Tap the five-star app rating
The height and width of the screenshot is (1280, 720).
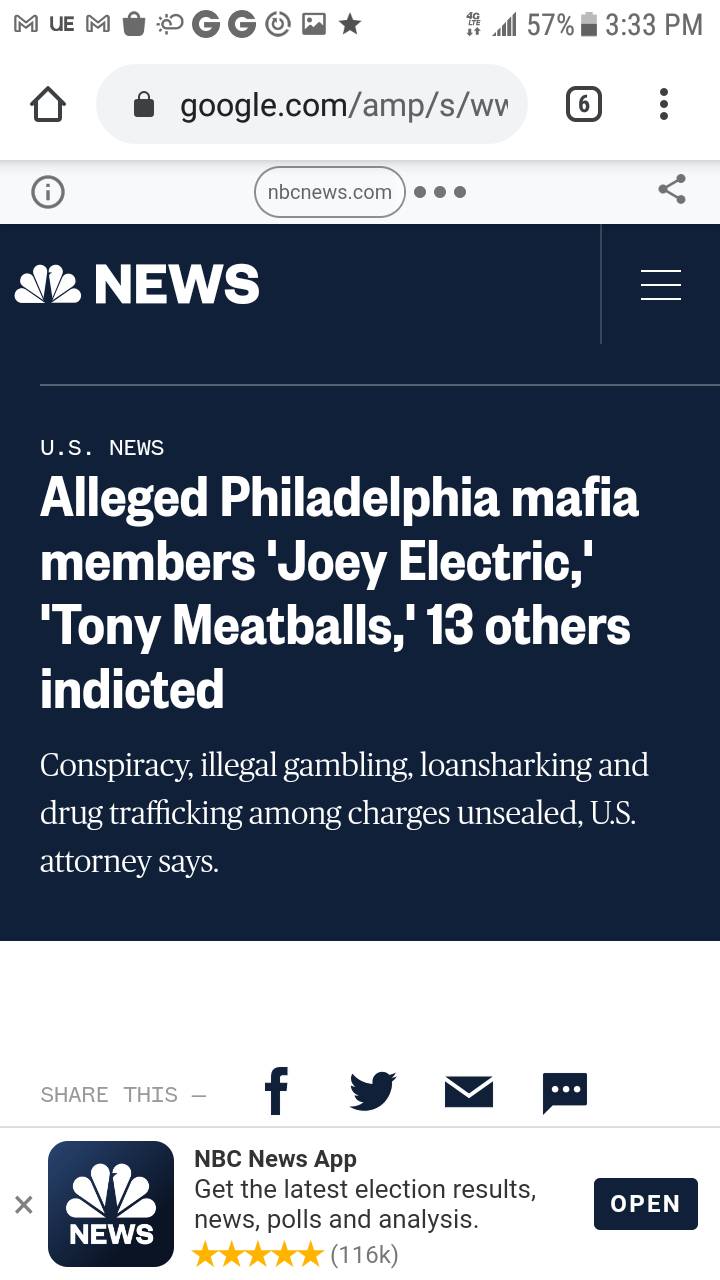coord(258,1253)
